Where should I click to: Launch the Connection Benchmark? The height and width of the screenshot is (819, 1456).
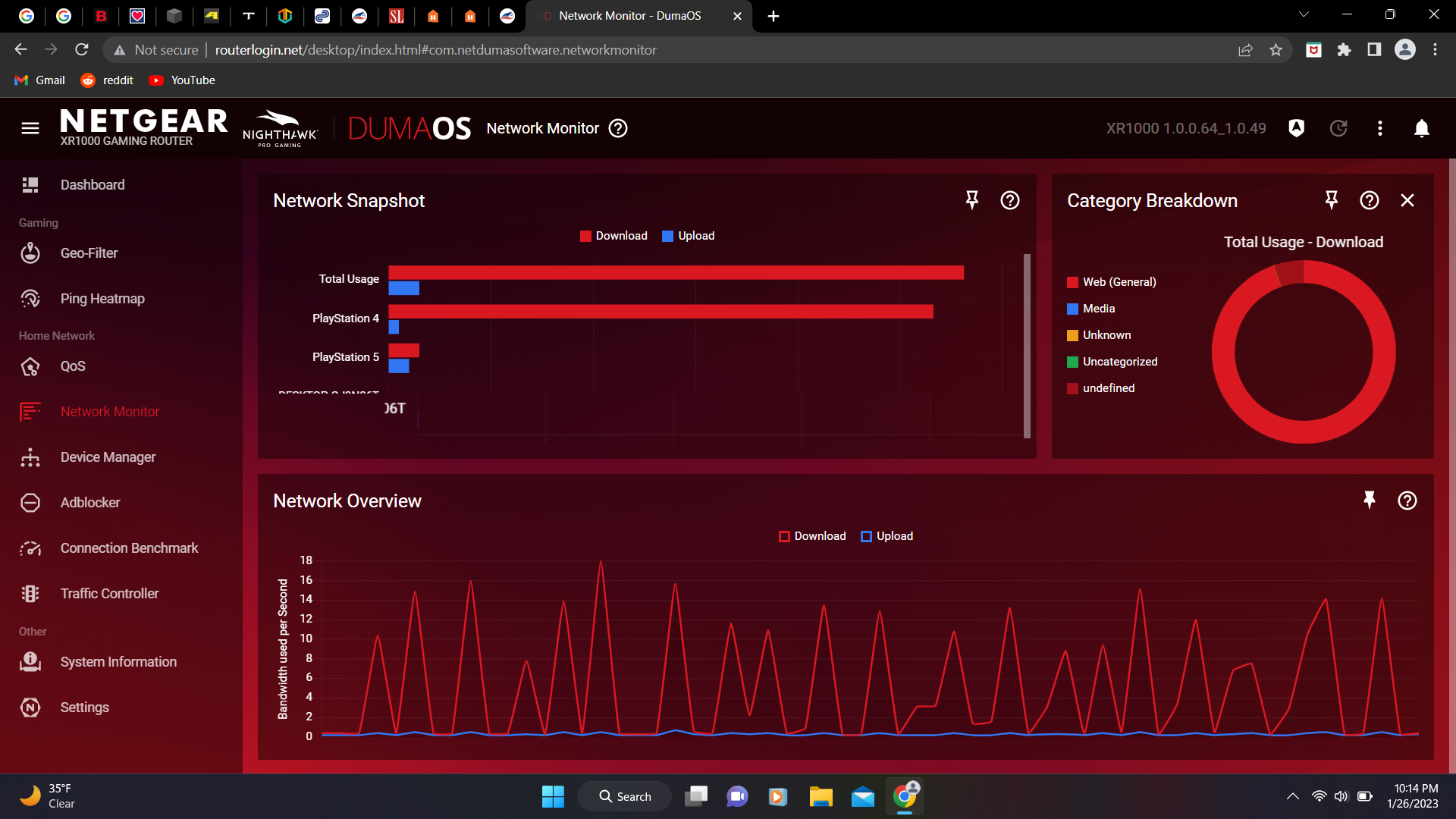(x=129, y=548)
